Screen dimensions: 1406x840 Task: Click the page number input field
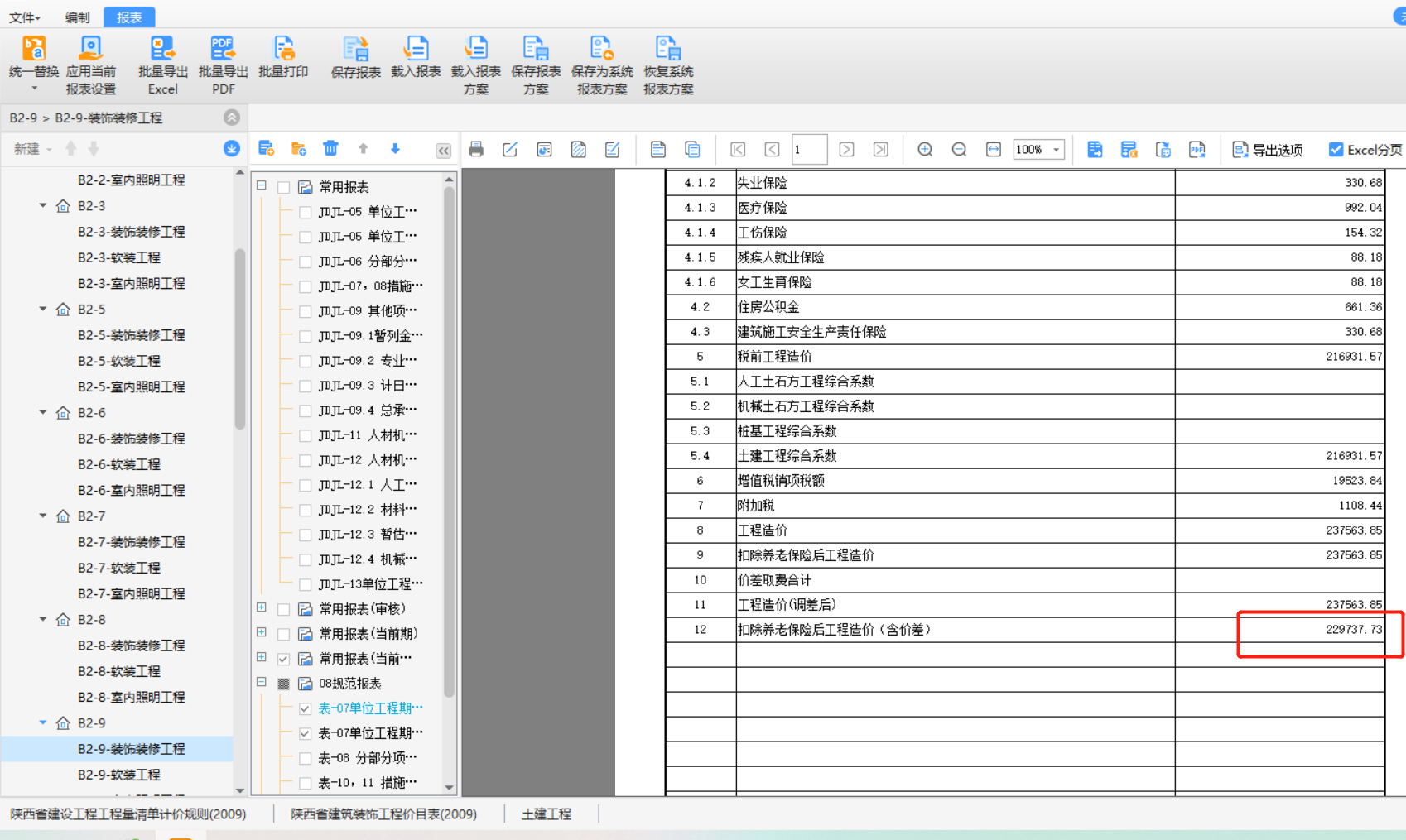coord(809,150)
